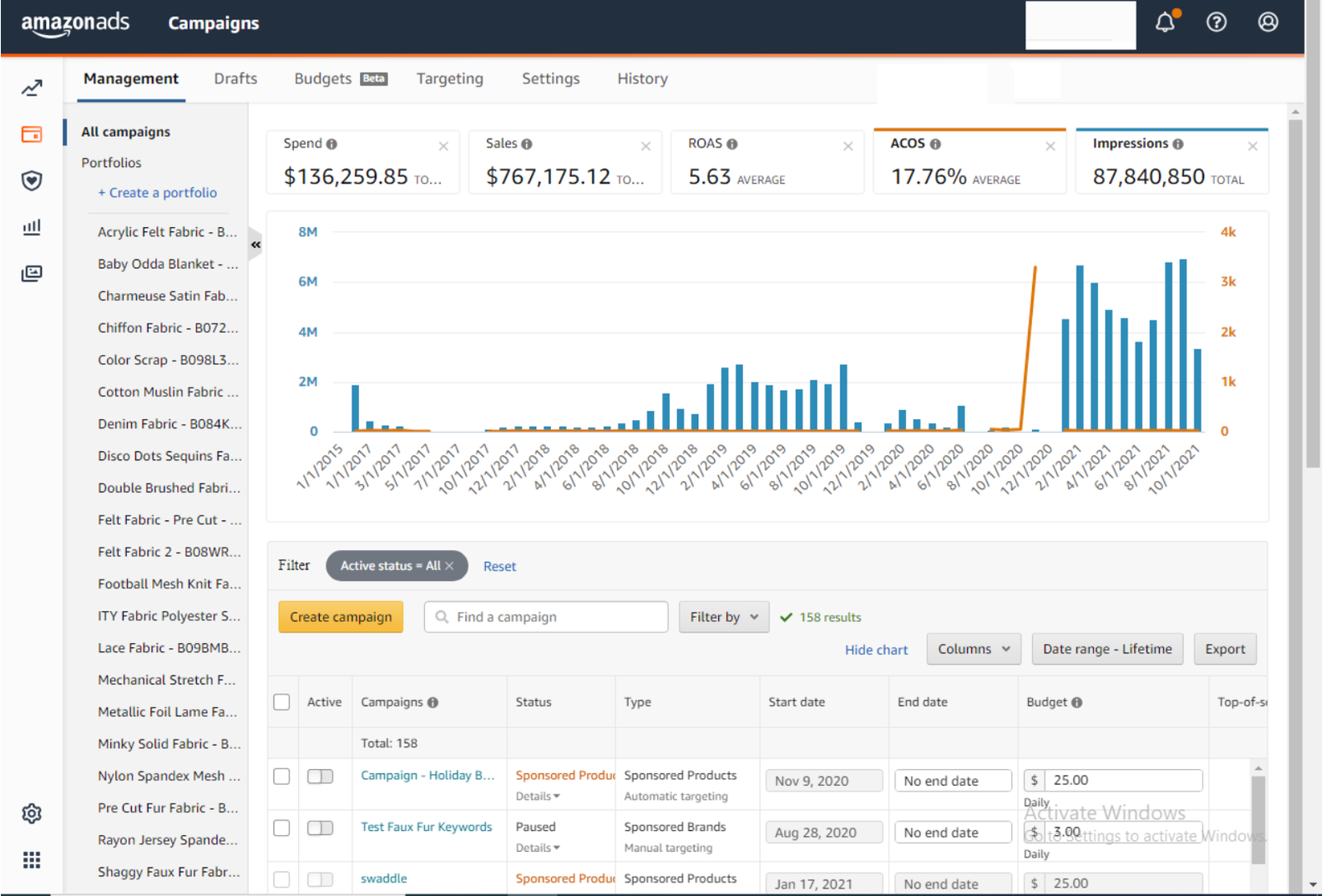Switch to the Targeting tab
The image size is (1336, 896).
(x=450, y=78)
